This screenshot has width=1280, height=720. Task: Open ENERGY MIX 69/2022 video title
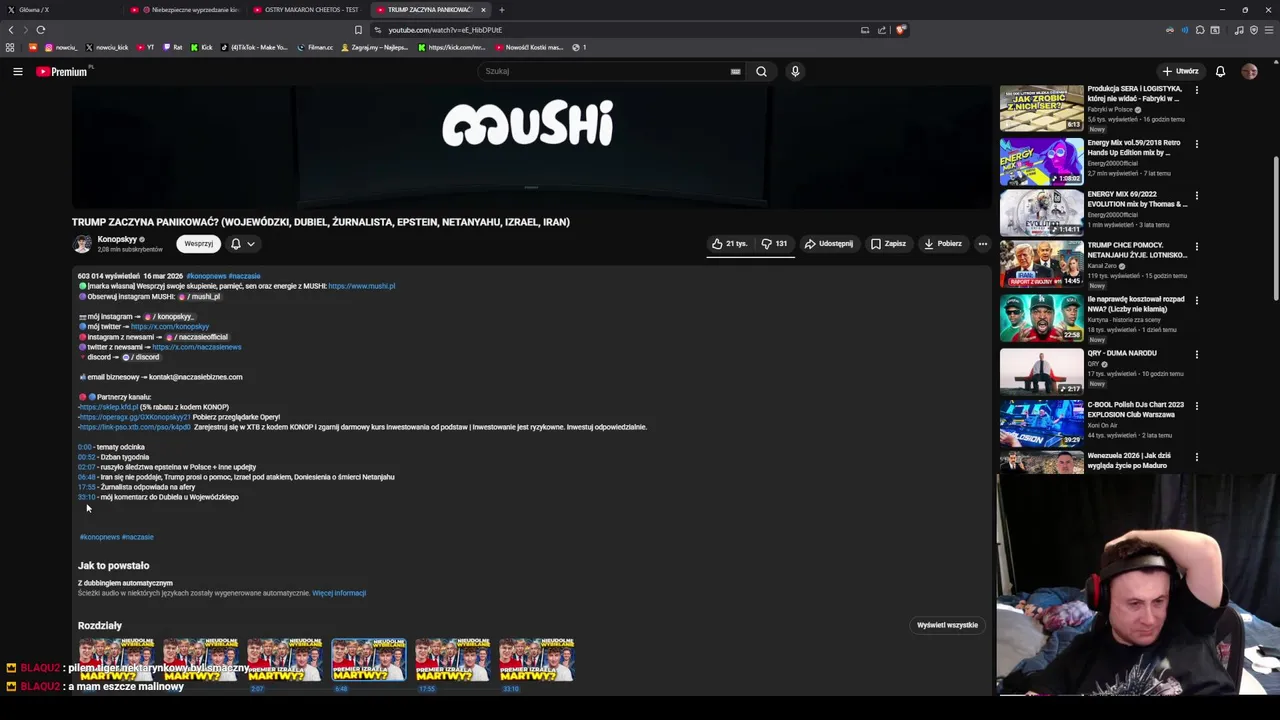tap(1137, 199)
